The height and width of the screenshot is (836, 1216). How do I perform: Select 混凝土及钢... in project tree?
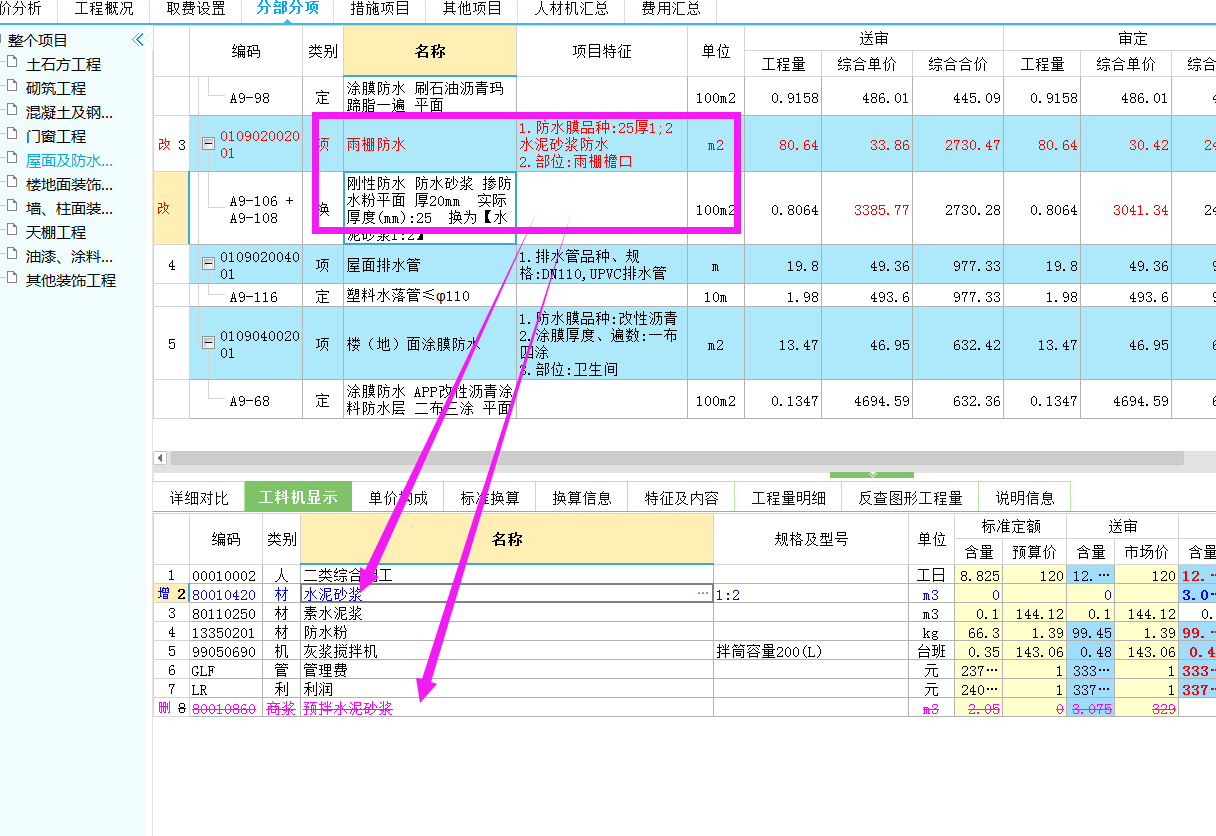click(x=69, y=112)
